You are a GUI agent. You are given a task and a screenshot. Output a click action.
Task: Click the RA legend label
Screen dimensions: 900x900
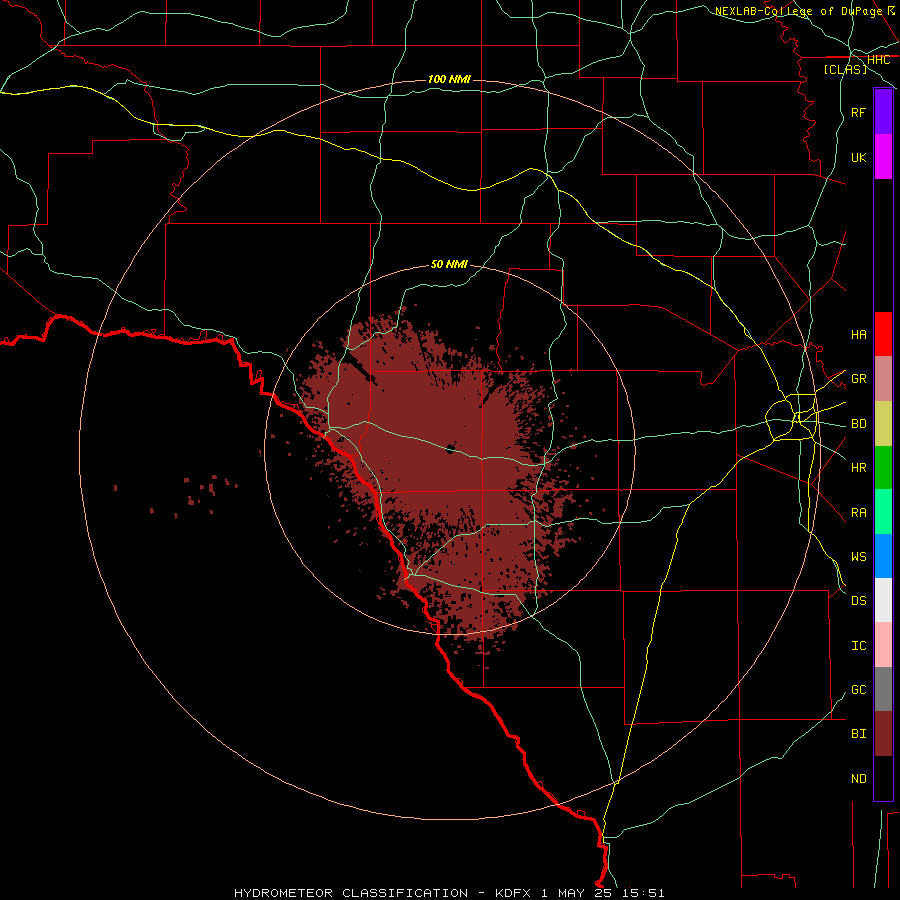pyautogui.click(x=858, y=513)
